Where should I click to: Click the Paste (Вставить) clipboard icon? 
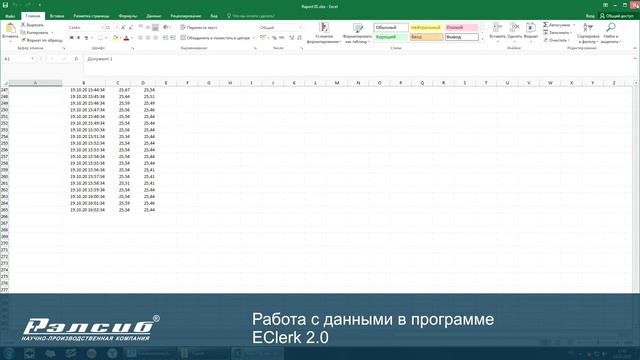coord(10,29)
